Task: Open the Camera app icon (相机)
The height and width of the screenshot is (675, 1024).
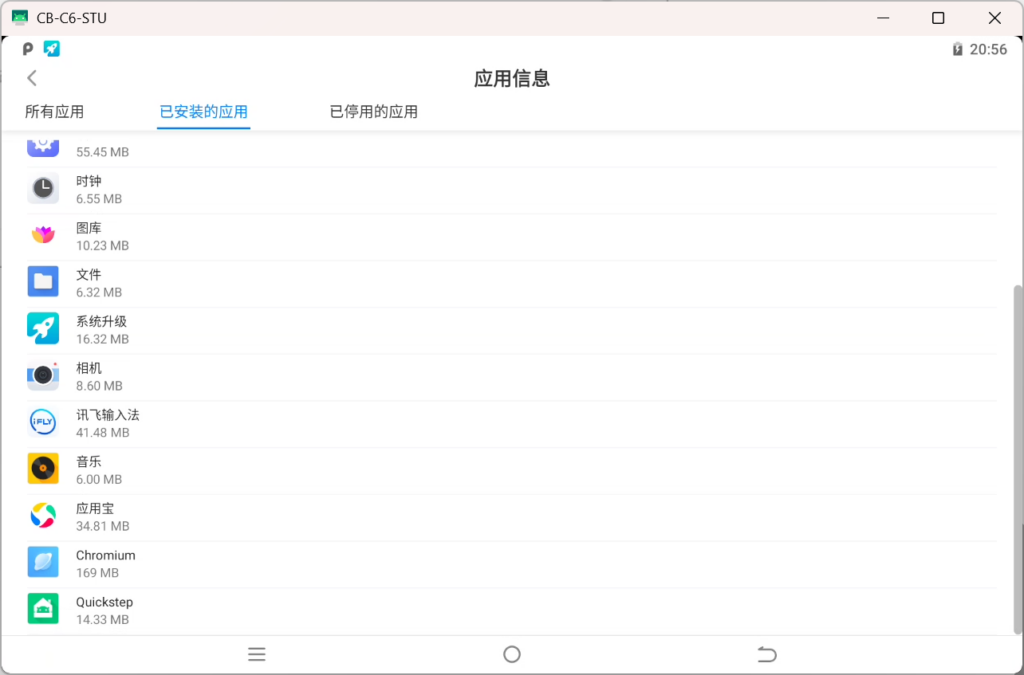Action: pyautogui.click(x=43, y=375)
